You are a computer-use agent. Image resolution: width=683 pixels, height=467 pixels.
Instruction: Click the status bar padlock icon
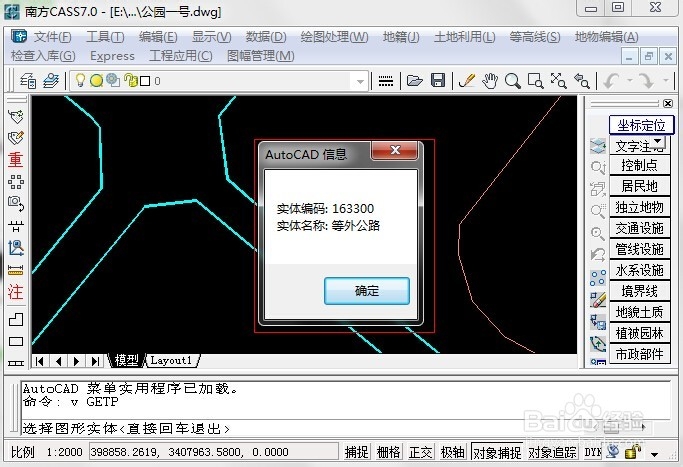click(633, 451)
